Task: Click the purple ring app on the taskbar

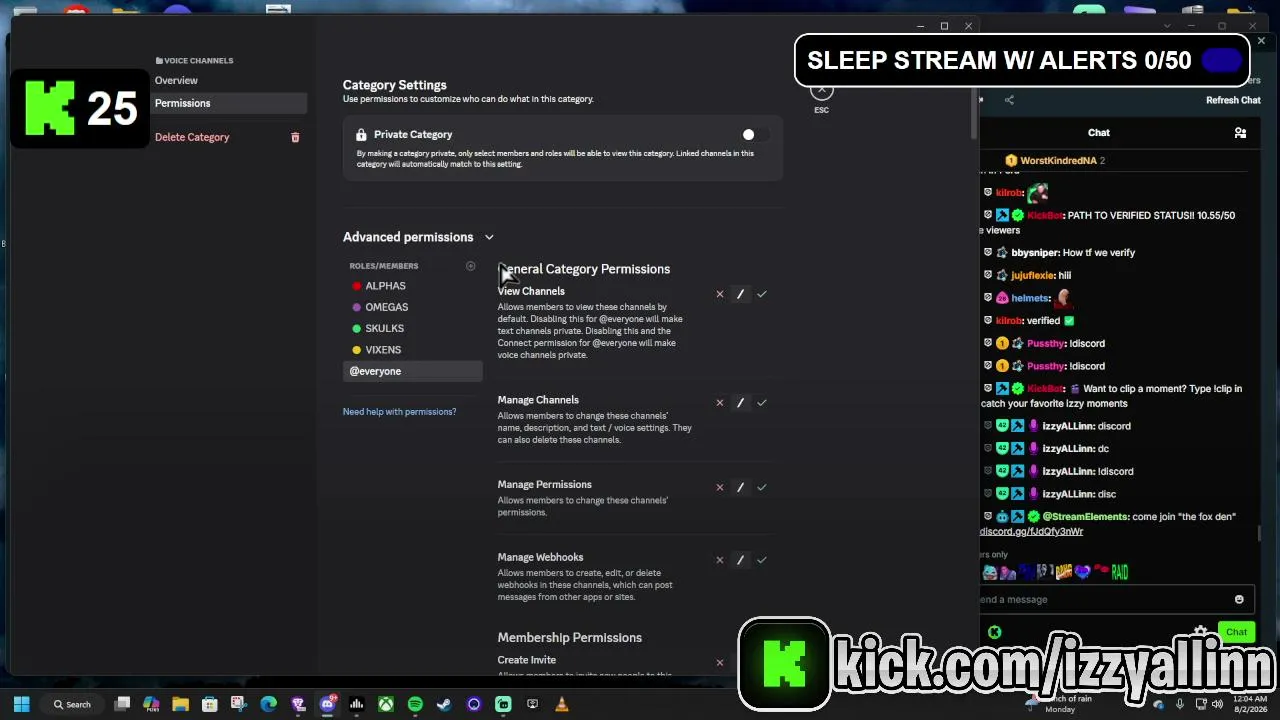Action: 474,704
